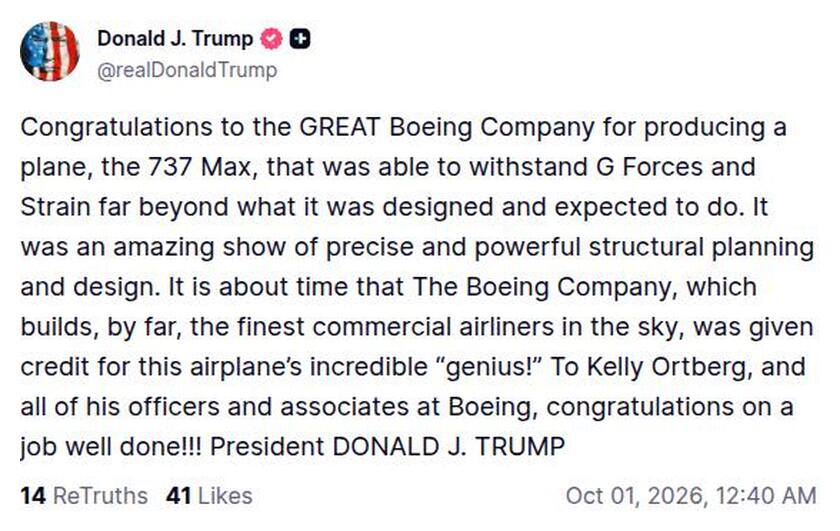Click the black plus badge beside name
The image size is (840, 531).
tap(300, 39)
